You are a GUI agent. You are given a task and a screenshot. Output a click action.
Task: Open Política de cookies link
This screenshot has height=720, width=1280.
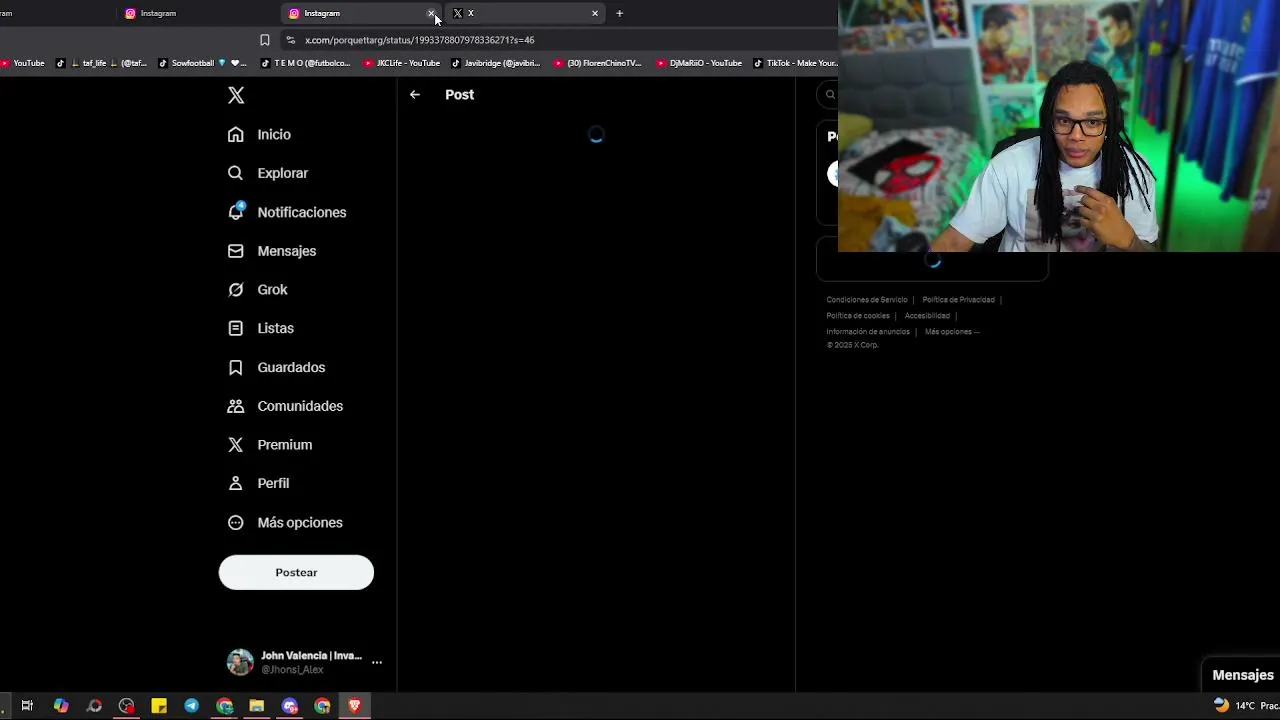857,316
